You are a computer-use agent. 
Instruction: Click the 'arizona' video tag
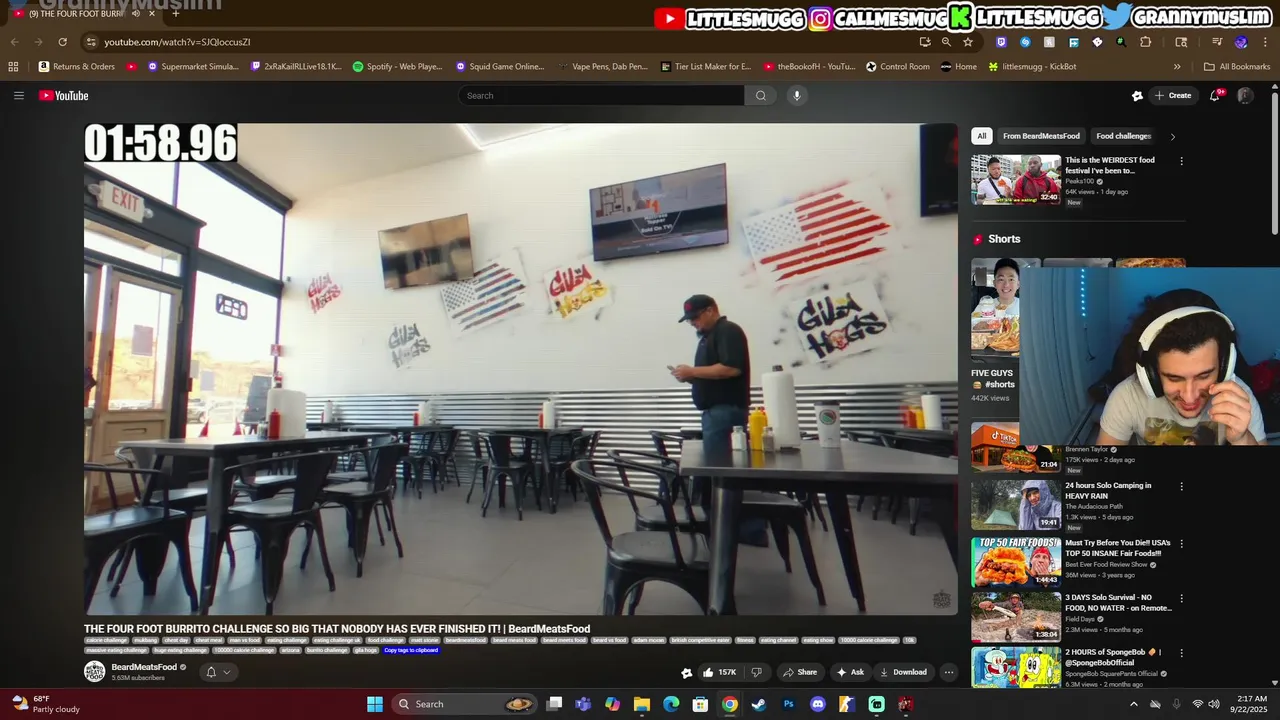tap(290, 650)
